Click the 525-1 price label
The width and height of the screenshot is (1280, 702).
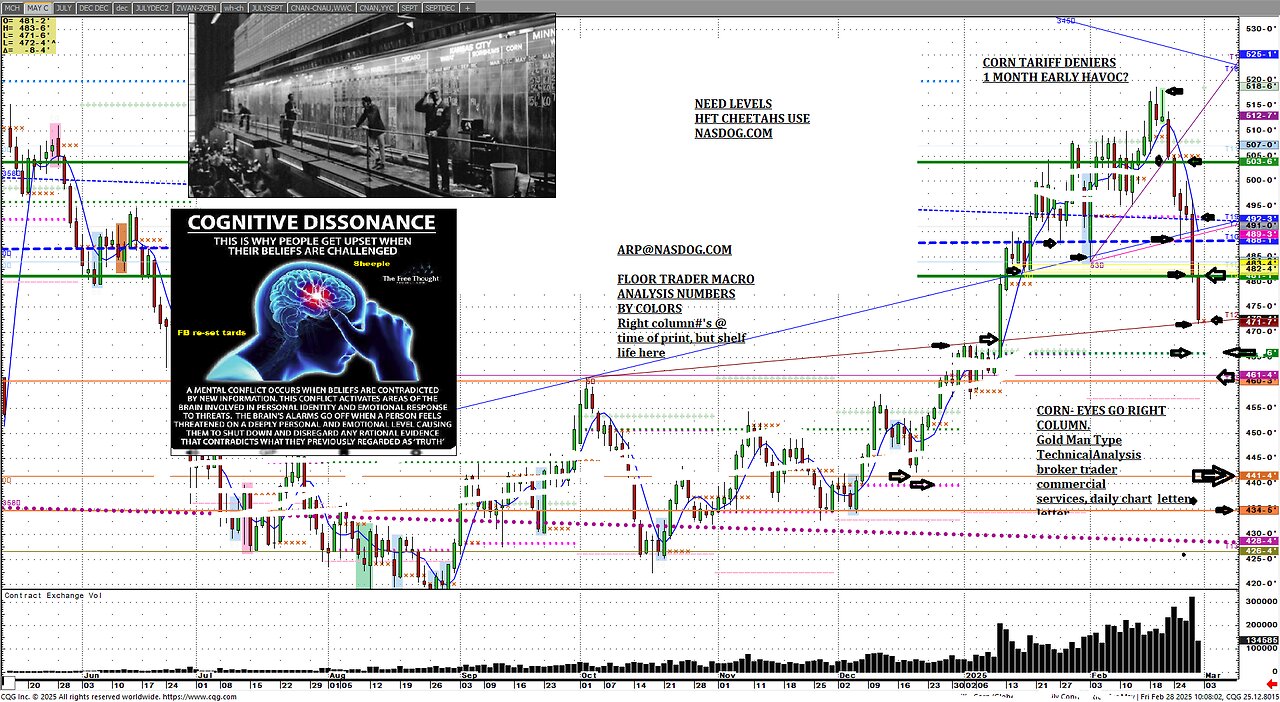click(x=1259, y=55)
